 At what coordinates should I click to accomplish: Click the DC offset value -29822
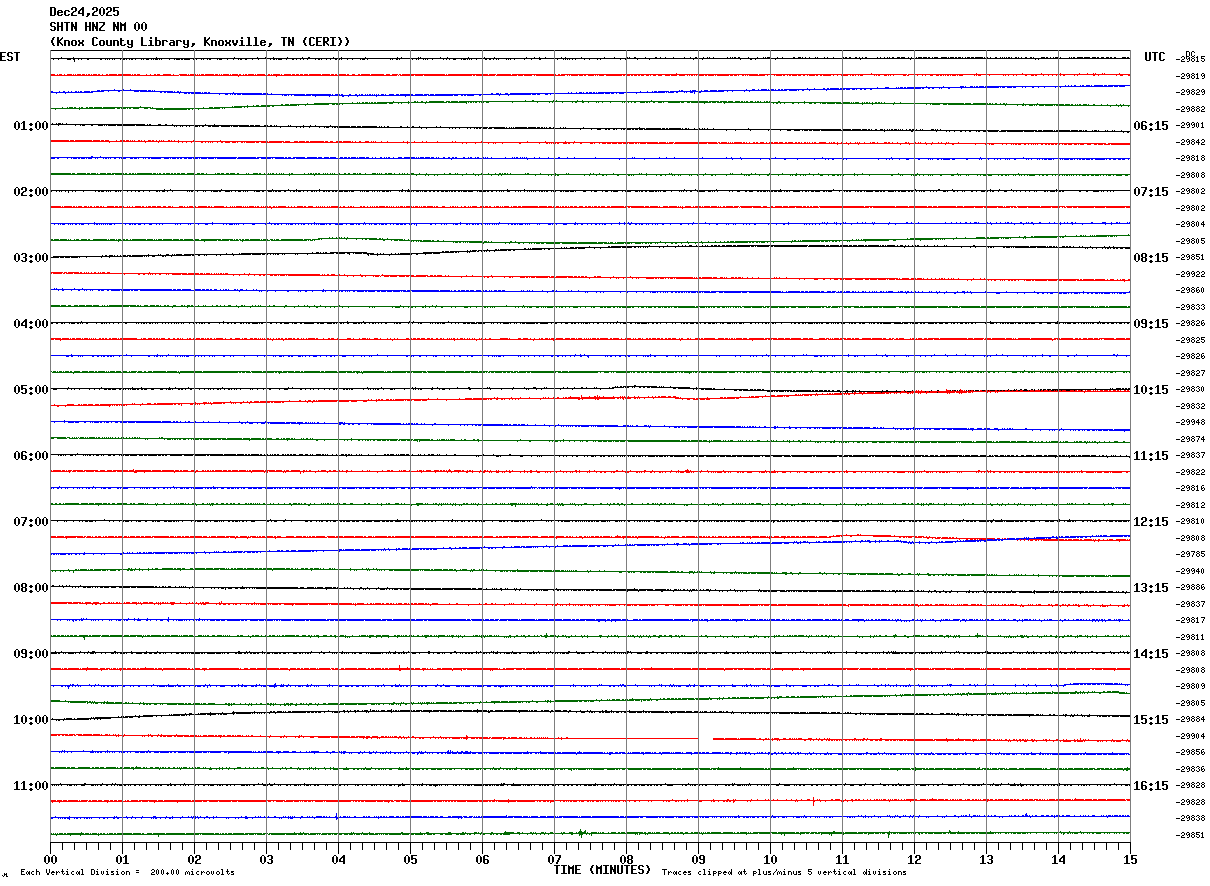coord(1190,472)
